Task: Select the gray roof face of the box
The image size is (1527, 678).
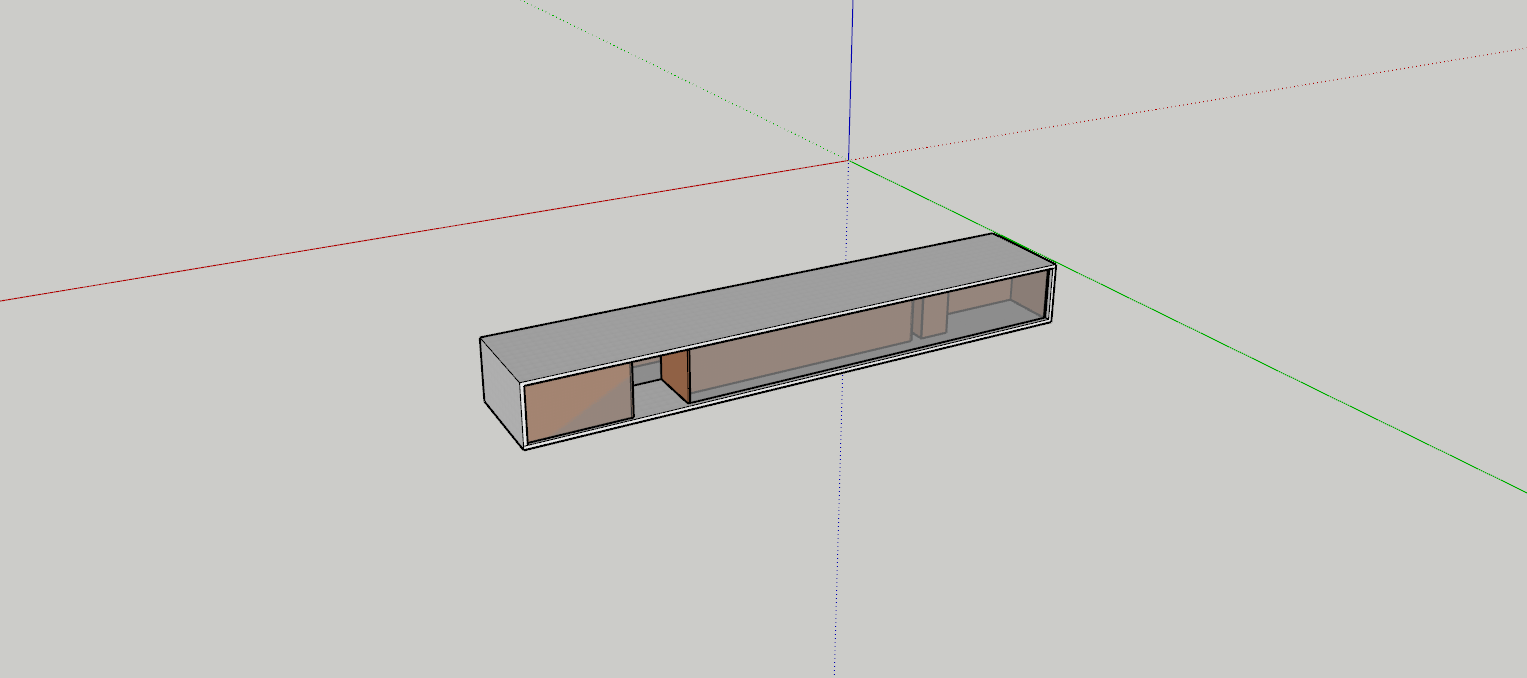Action: pos(770,305)
